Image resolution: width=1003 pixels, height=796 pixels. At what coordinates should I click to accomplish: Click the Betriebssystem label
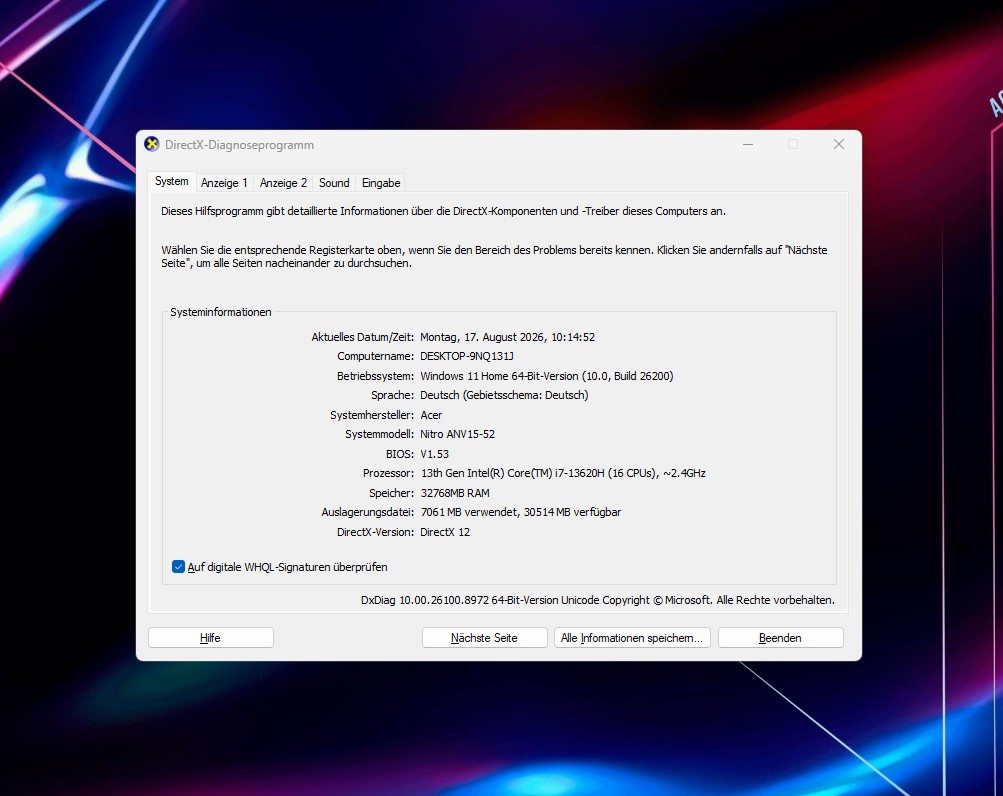tap(375, 376)
